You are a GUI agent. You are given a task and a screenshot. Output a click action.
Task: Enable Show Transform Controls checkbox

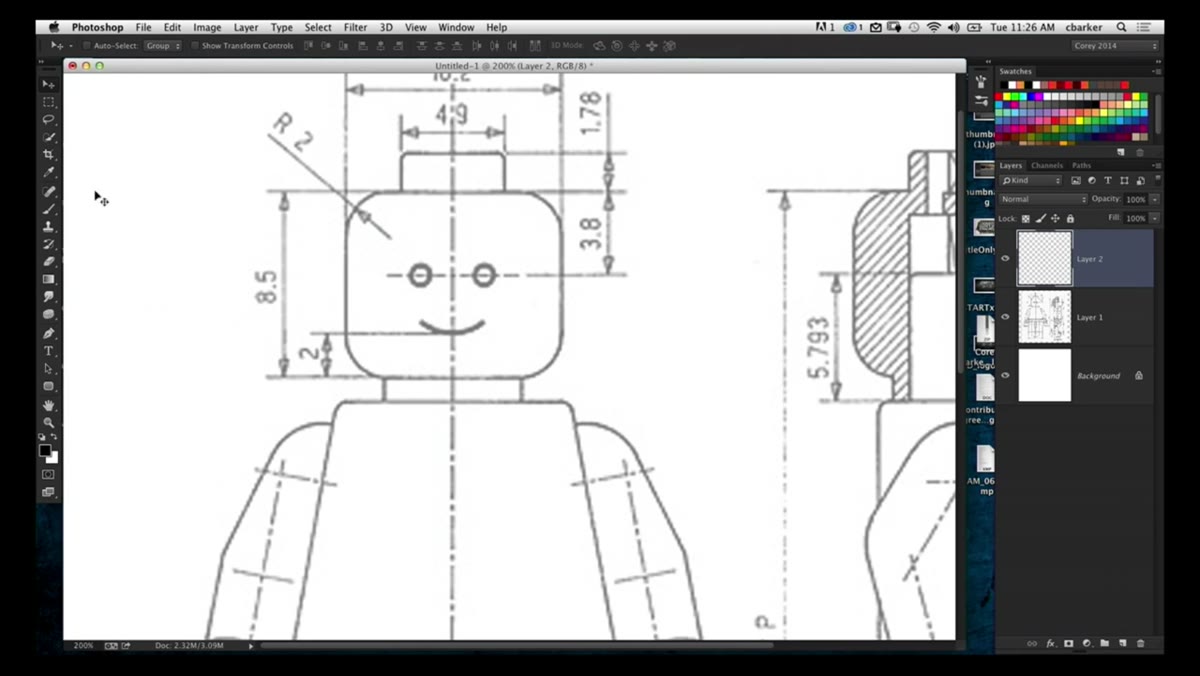(195, 46)
